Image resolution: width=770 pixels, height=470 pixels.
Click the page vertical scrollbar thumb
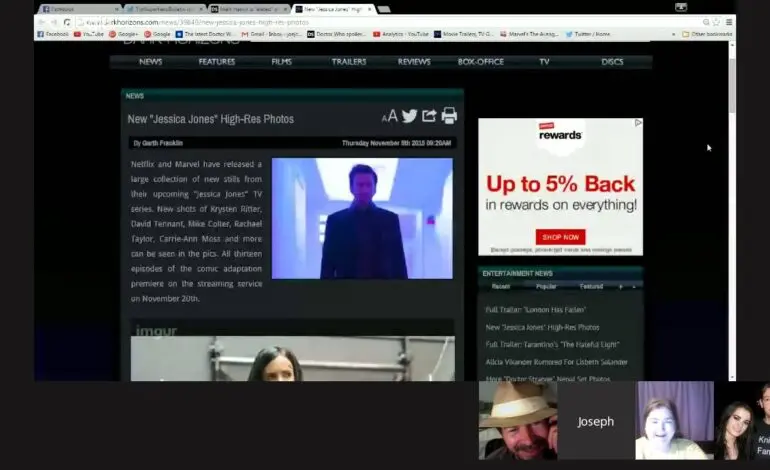click(x=732, y=86)
